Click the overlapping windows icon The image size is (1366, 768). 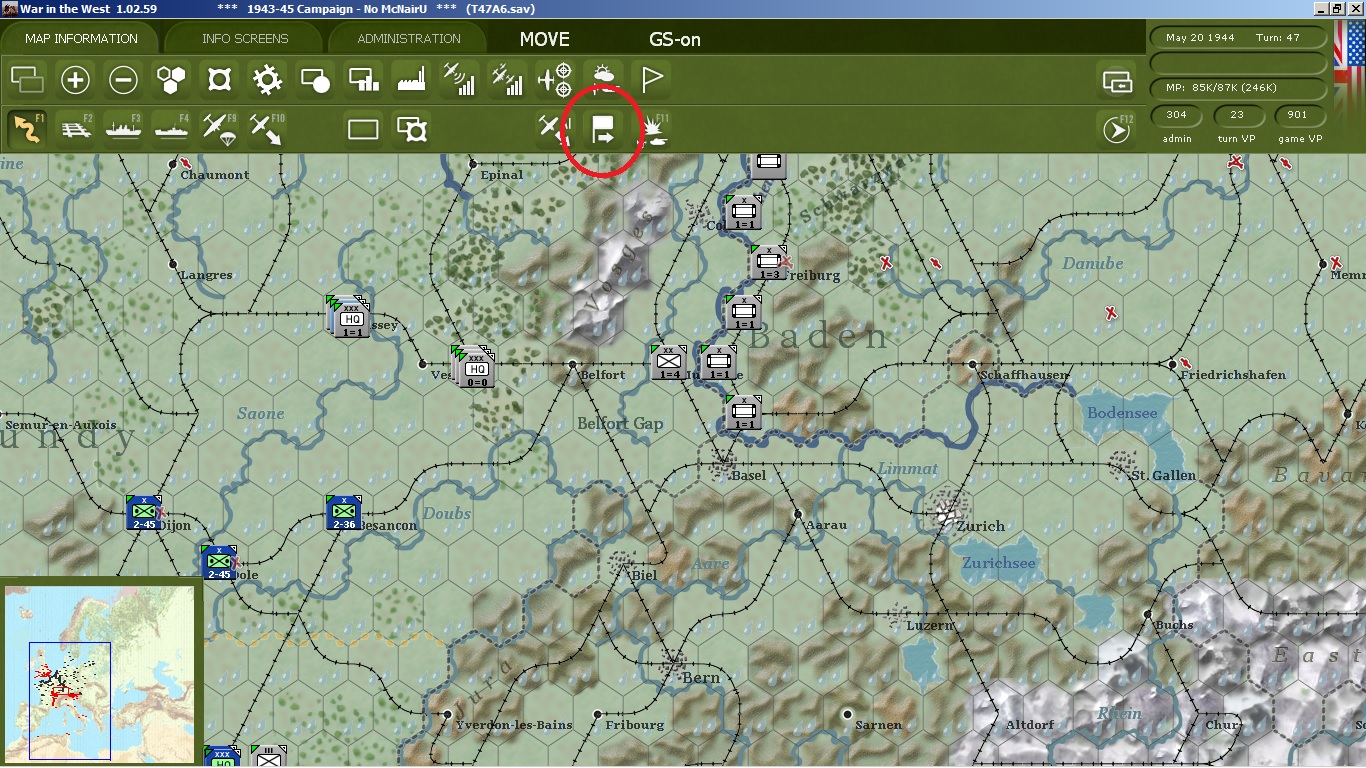click(x=27, y=79)
